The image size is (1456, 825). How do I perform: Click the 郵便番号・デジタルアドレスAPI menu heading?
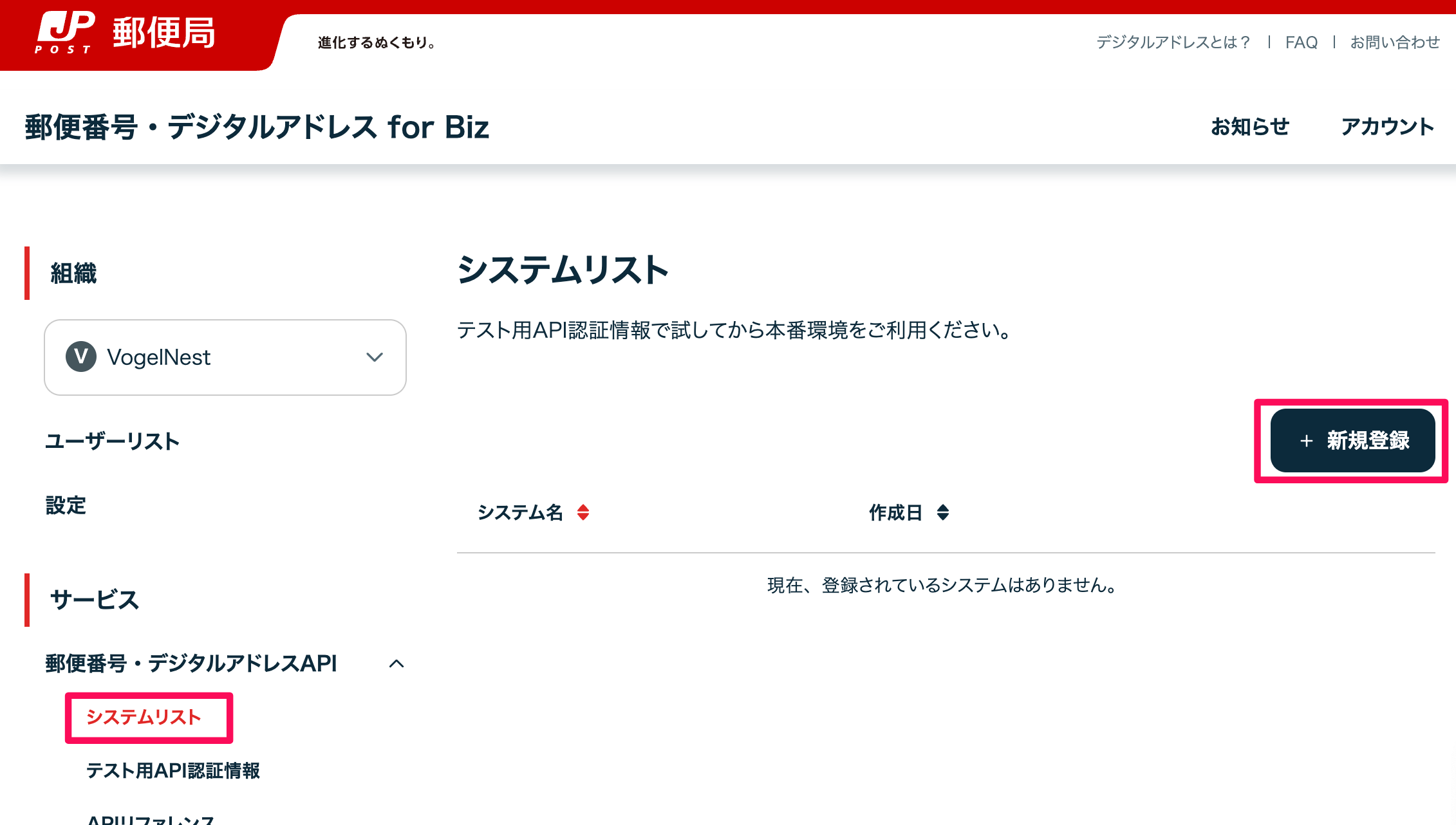click(191, 663)
